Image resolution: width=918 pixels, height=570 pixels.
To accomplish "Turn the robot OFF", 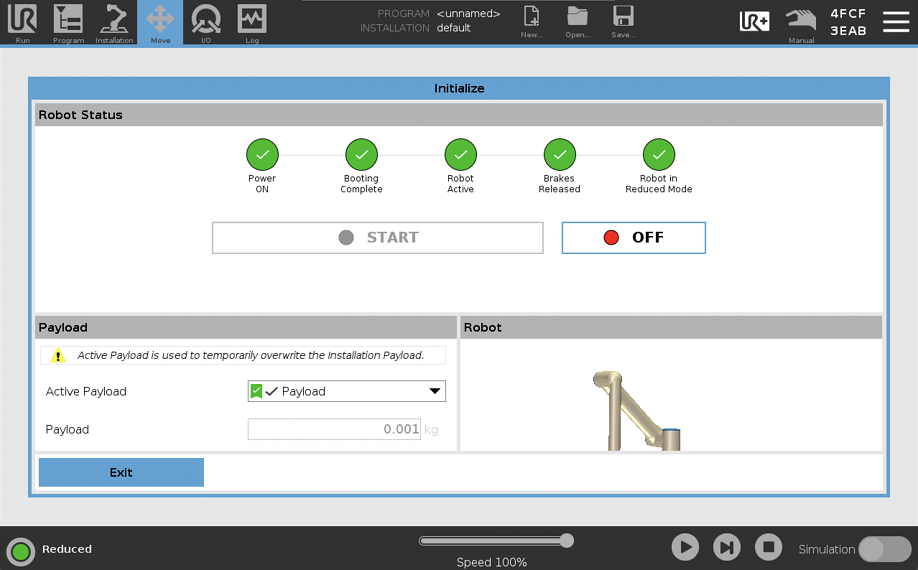I will coord(633,238).
